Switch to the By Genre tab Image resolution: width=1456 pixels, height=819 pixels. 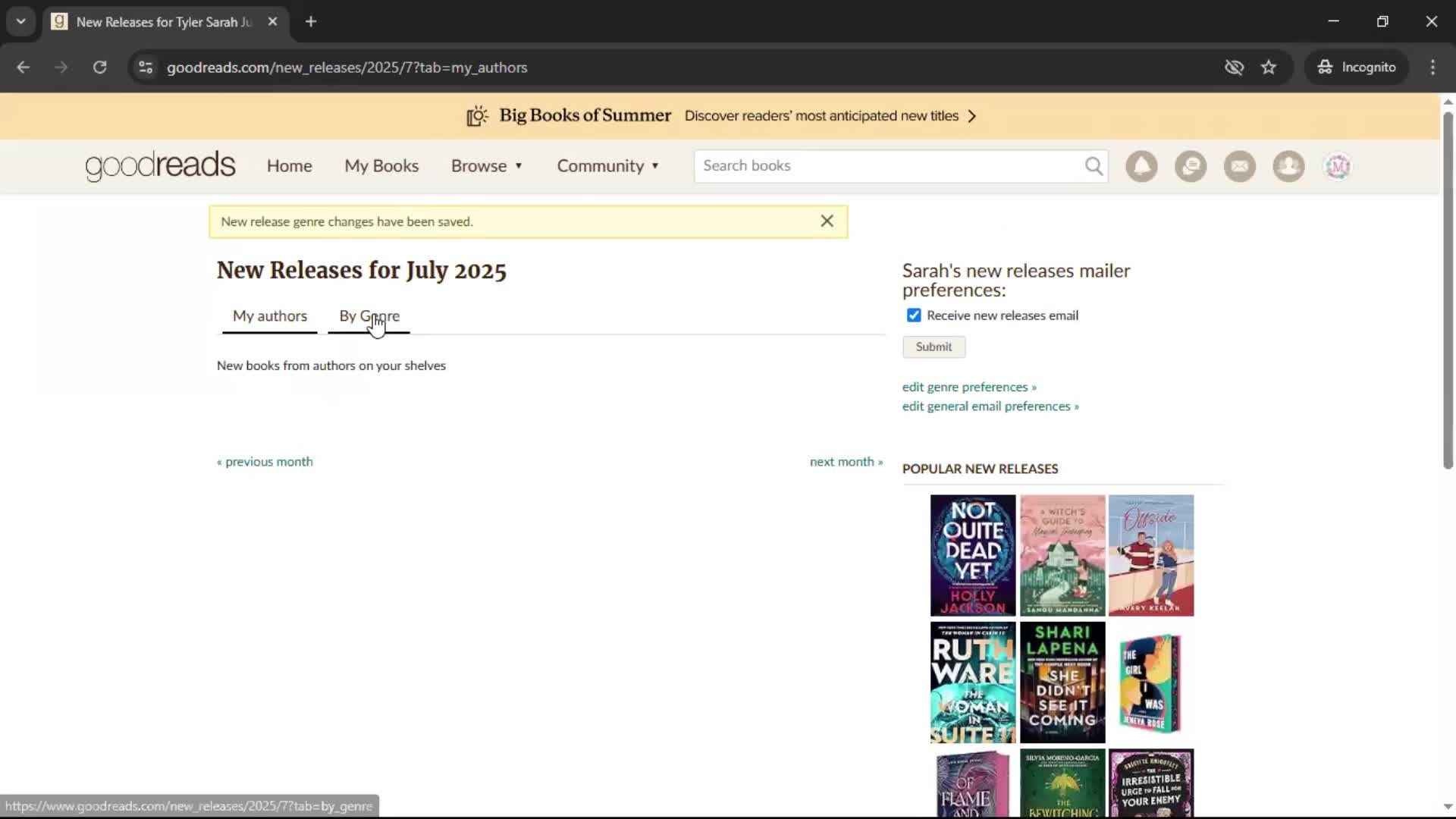pyautogui.click(x=369, y=316)
